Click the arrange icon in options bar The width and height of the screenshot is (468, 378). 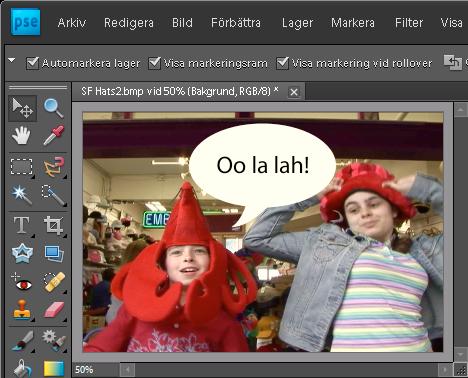click(452, 62)
